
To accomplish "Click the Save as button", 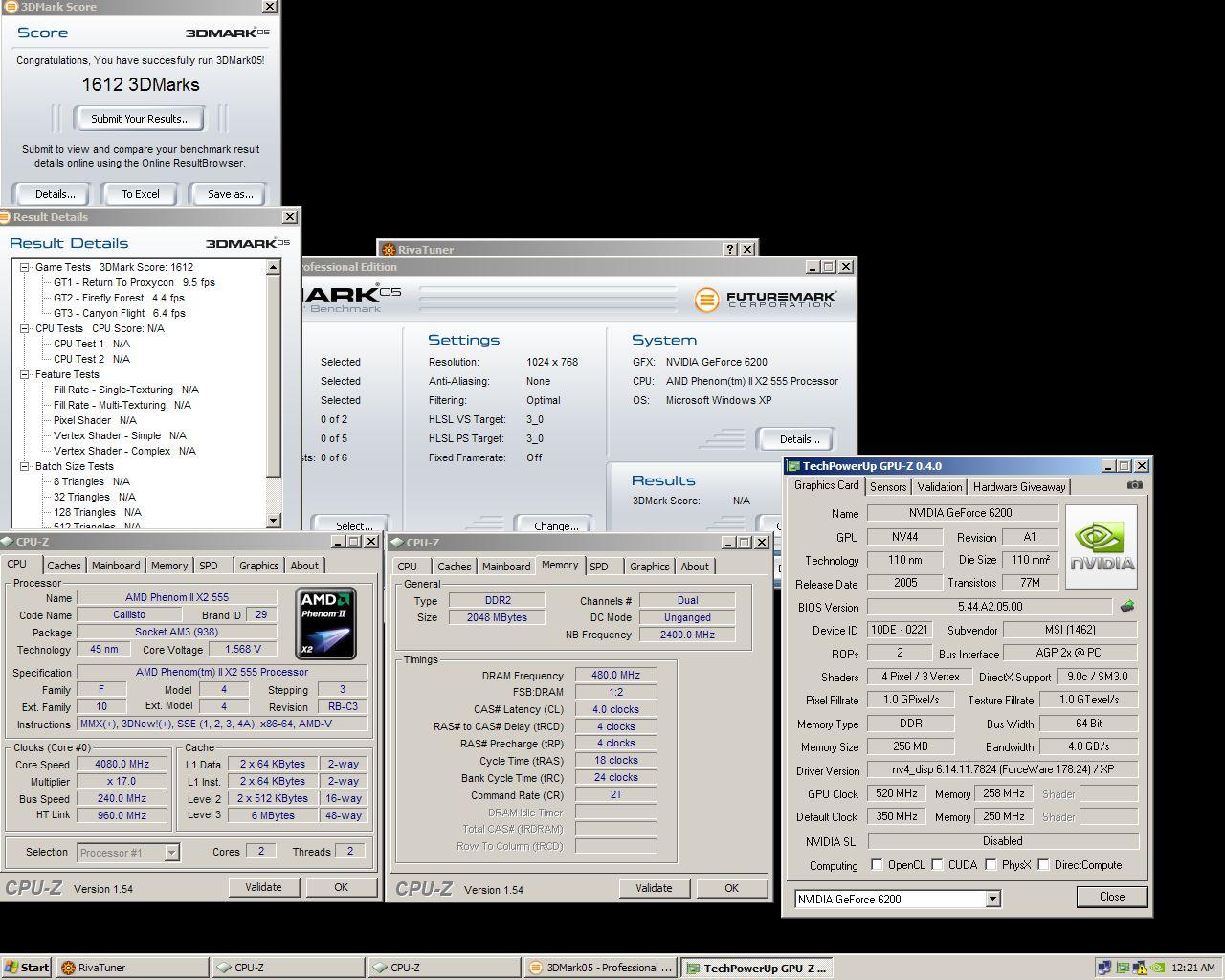I will pos(231,194).
